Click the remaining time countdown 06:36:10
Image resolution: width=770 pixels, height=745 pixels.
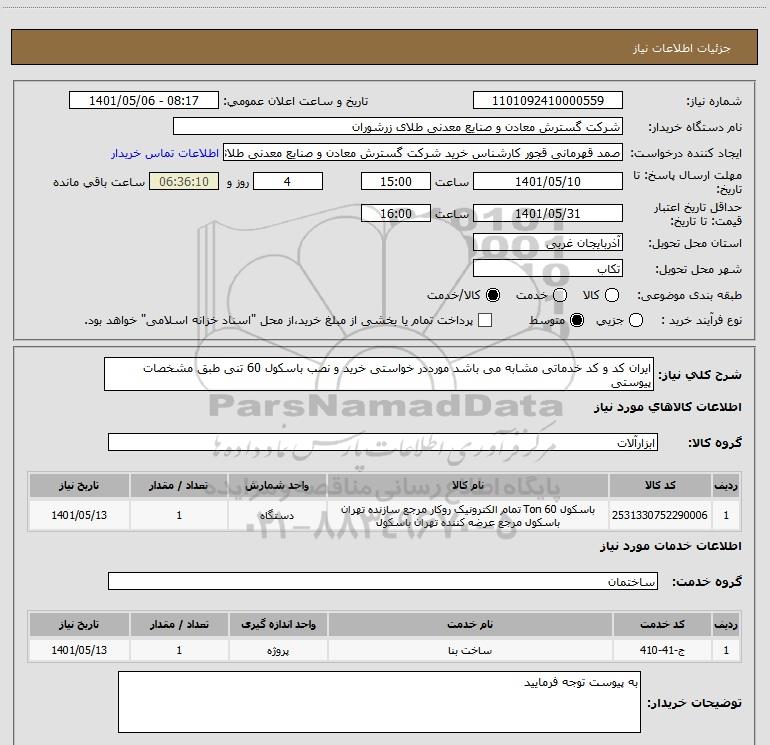click(184, 181)
